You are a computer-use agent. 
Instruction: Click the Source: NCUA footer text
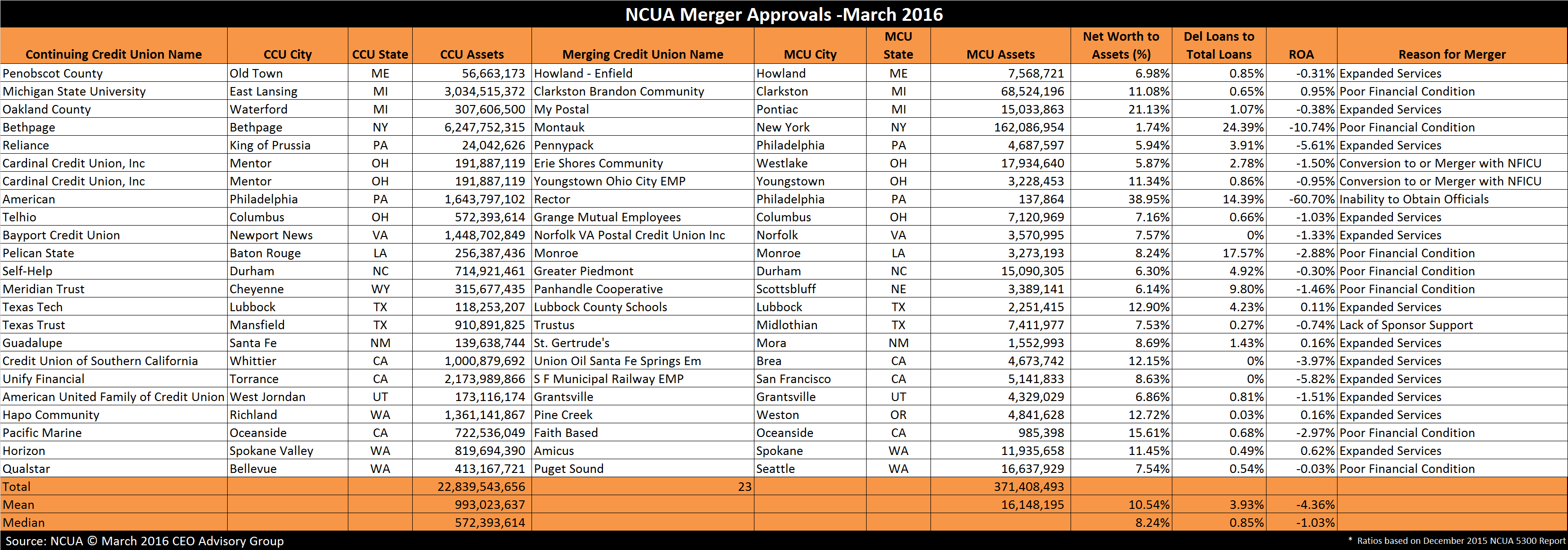[144, 541]
